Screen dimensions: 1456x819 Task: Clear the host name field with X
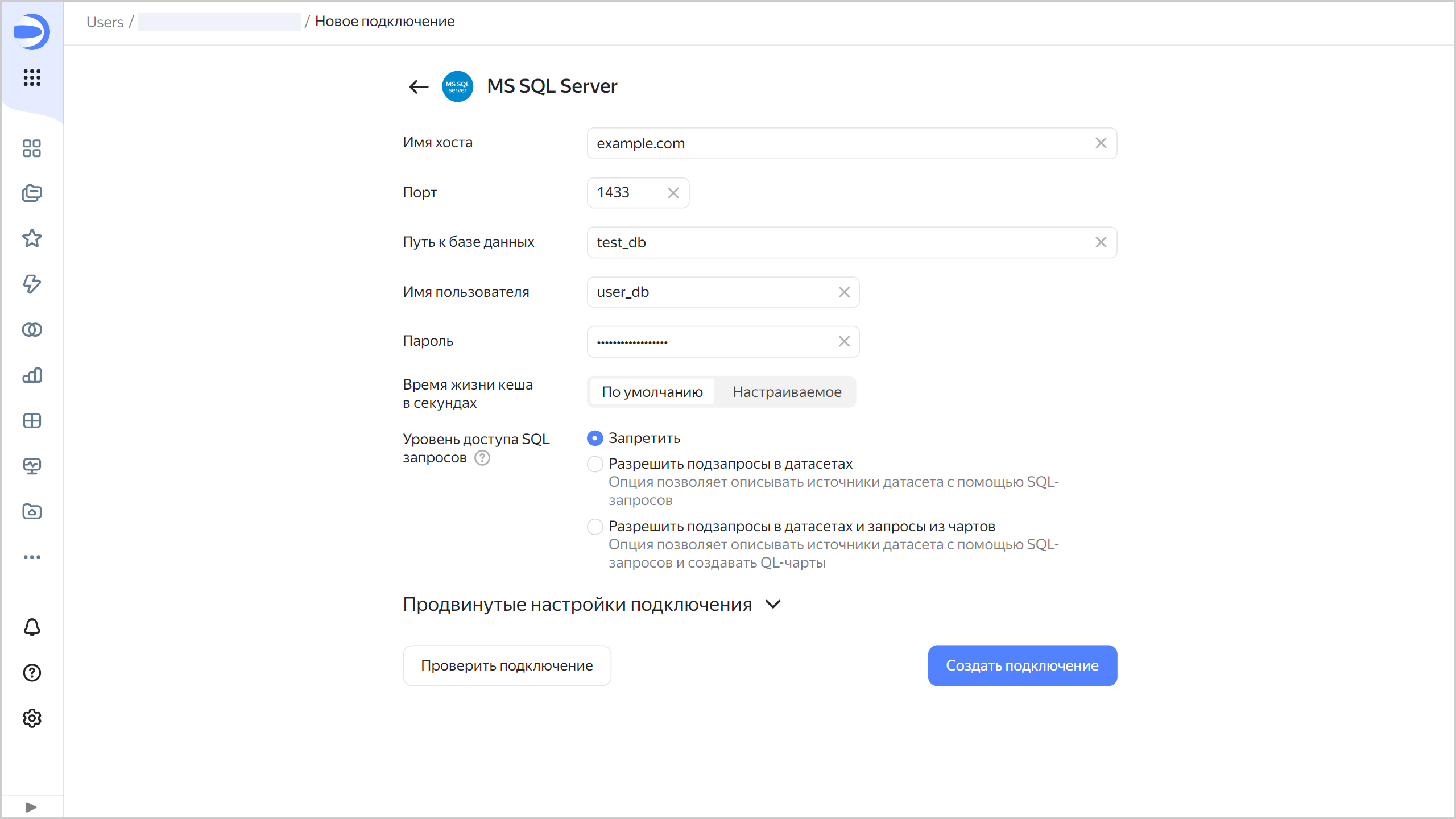click(x=1101, y=143)
